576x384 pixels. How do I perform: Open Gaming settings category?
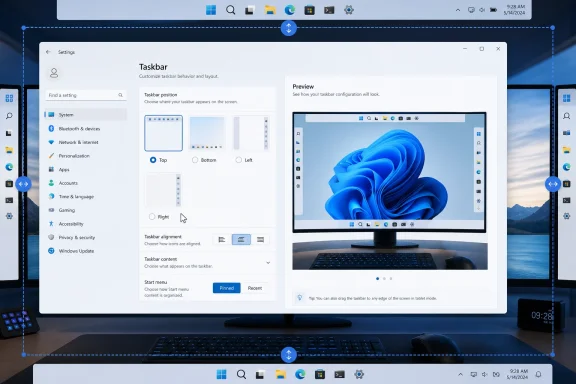tap(86, 210)
